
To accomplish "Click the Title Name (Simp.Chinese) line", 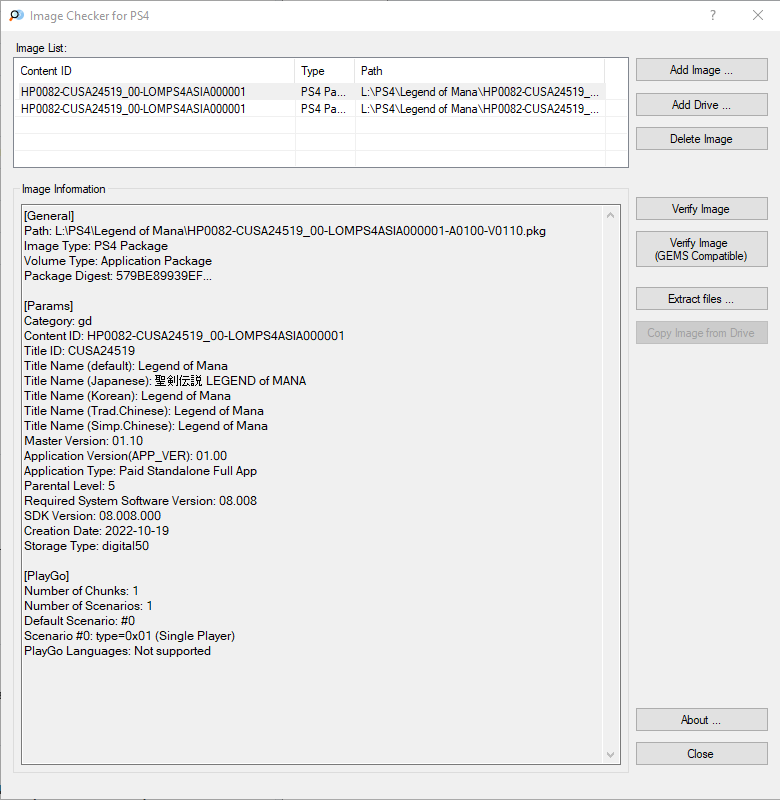I will [146, 426].
